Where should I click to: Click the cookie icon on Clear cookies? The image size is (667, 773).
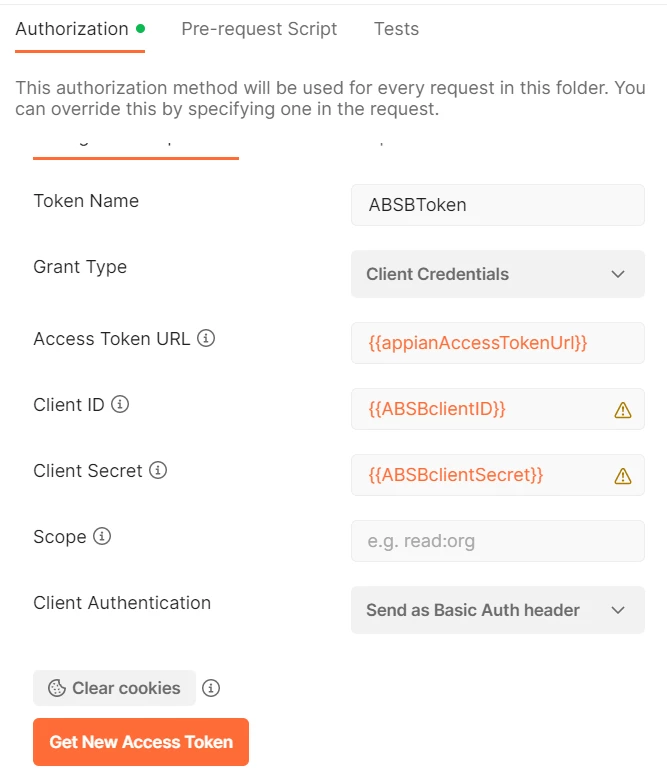click(x=57, y=688)
